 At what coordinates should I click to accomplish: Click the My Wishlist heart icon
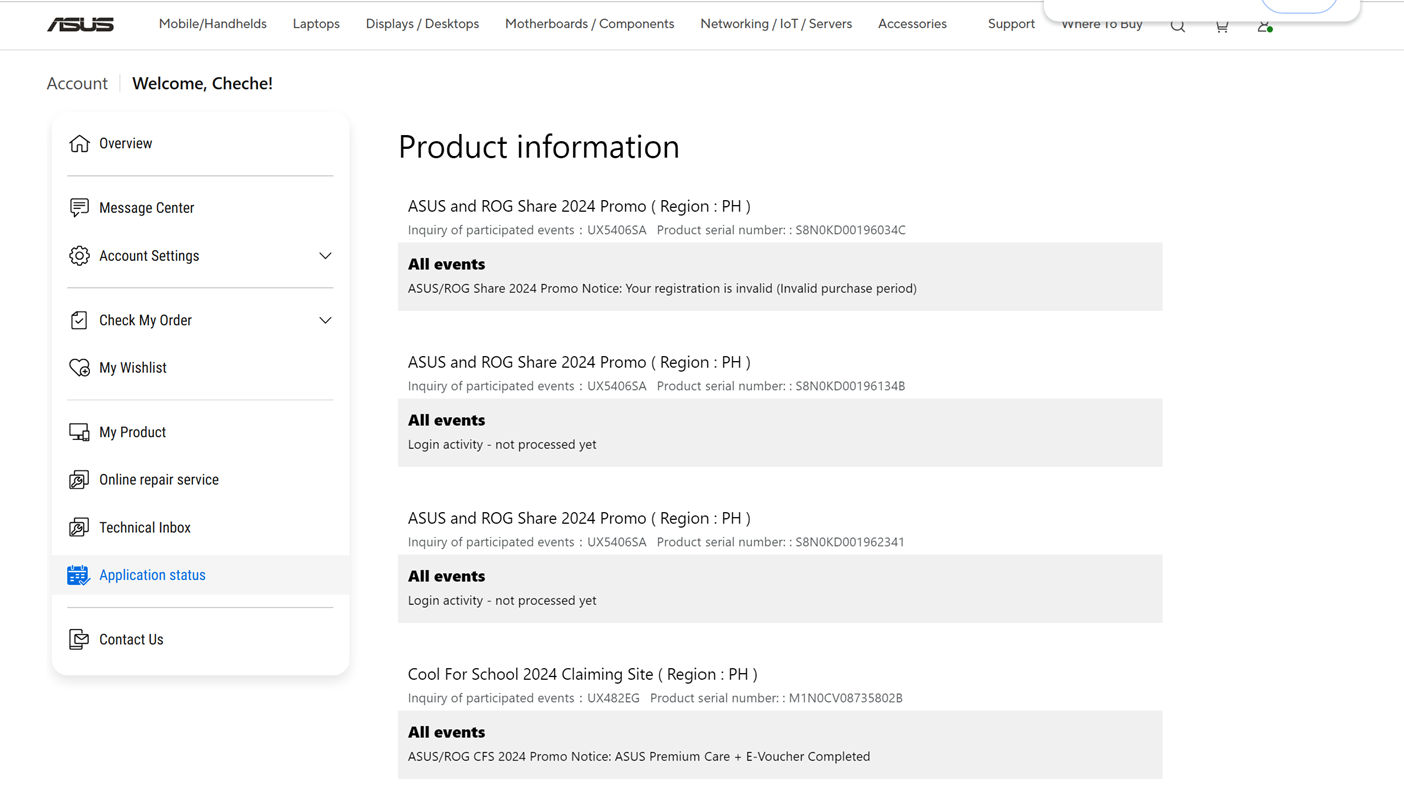(79, 367)
